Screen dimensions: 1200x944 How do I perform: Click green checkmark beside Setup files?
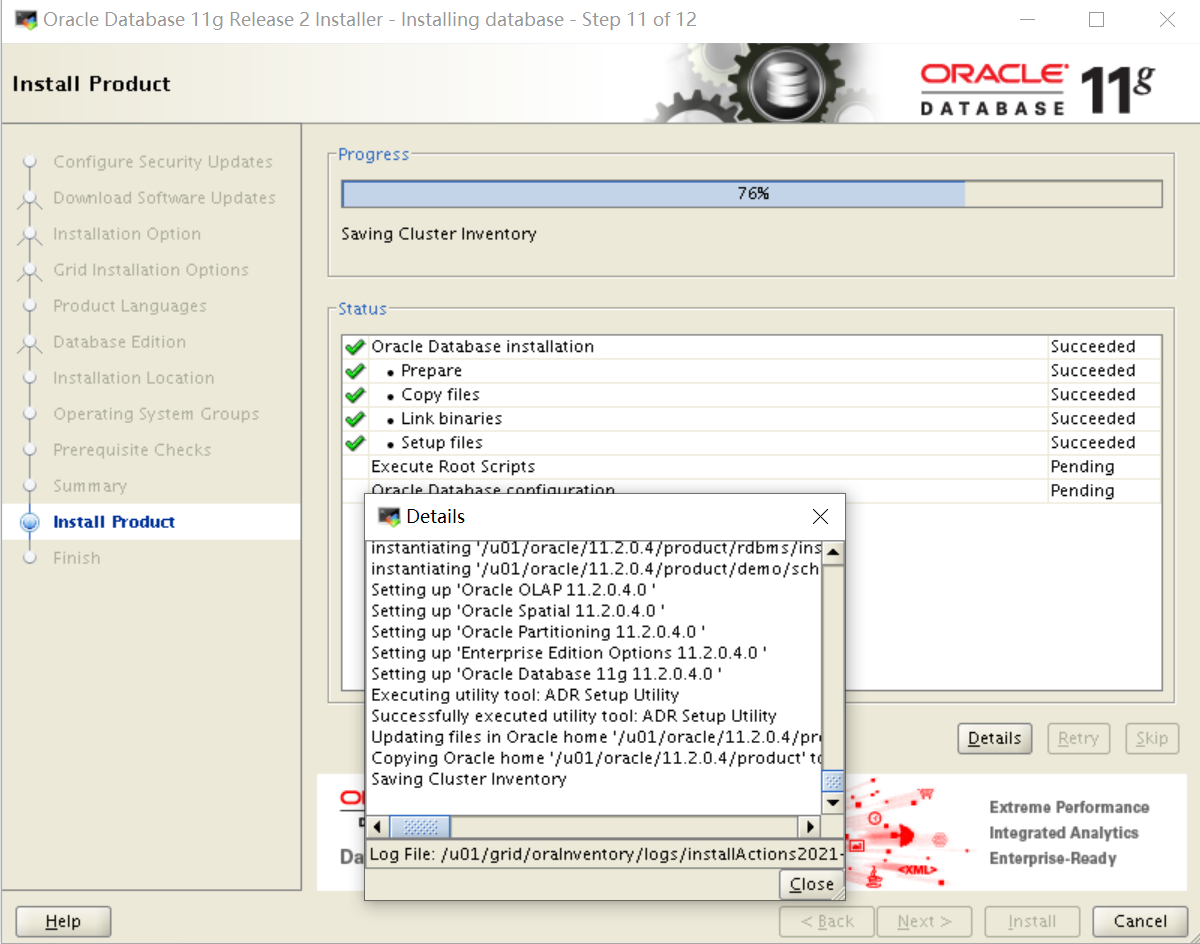click(x=354, y=443)
